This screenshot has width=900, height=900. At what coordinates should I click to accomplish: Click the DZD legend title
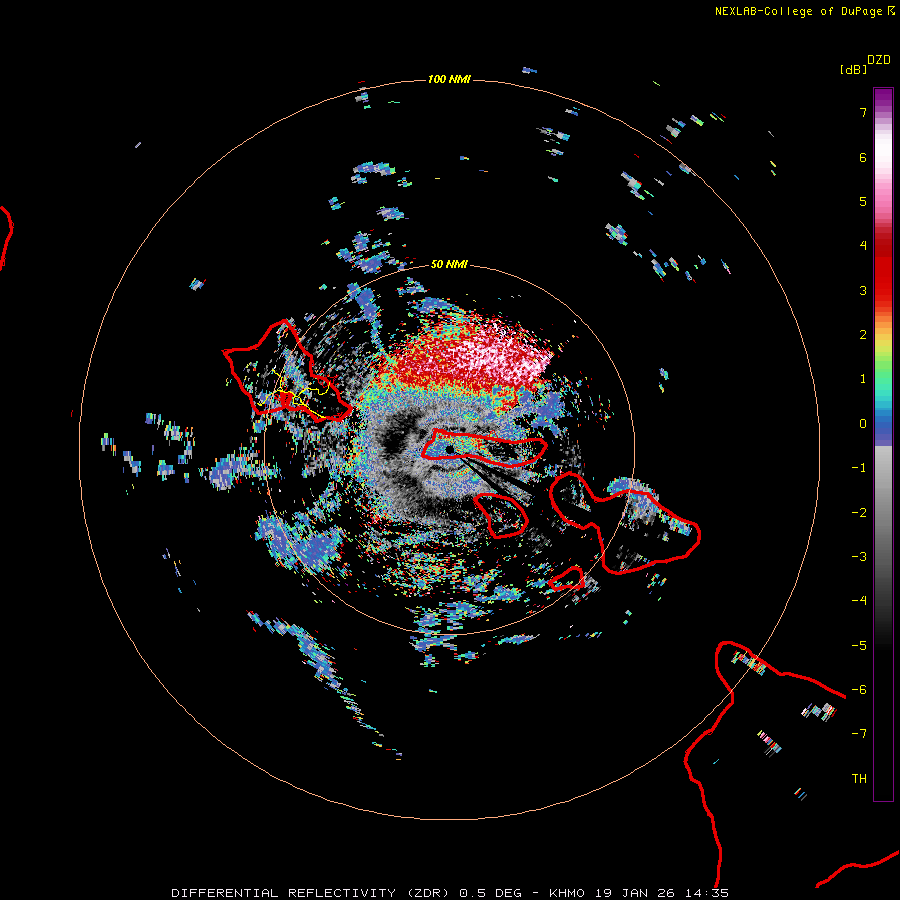(879, 60)
